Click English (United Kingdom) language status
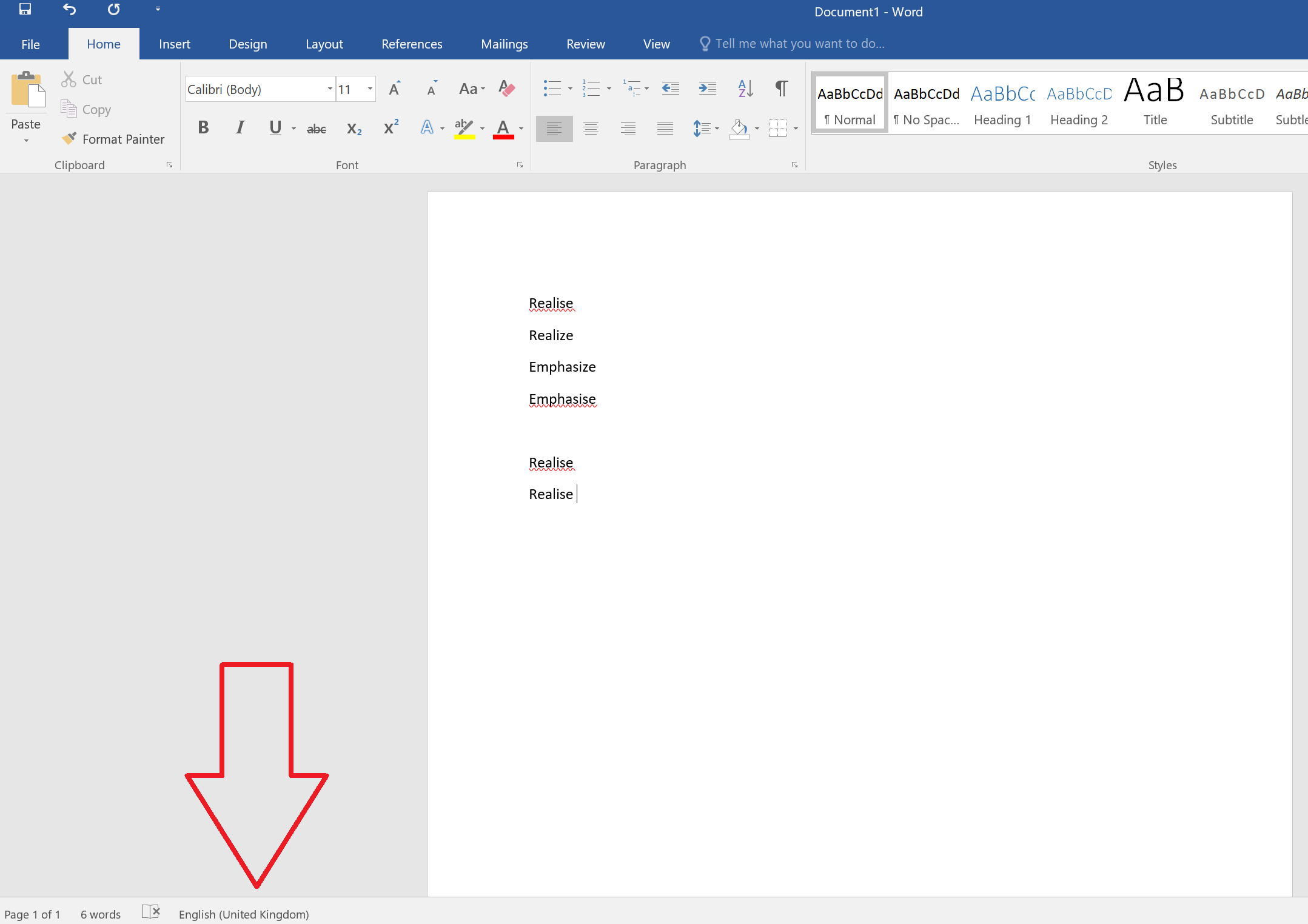Image resolution: width=1308 pixels, height=924 pixels. pos(244,914)
